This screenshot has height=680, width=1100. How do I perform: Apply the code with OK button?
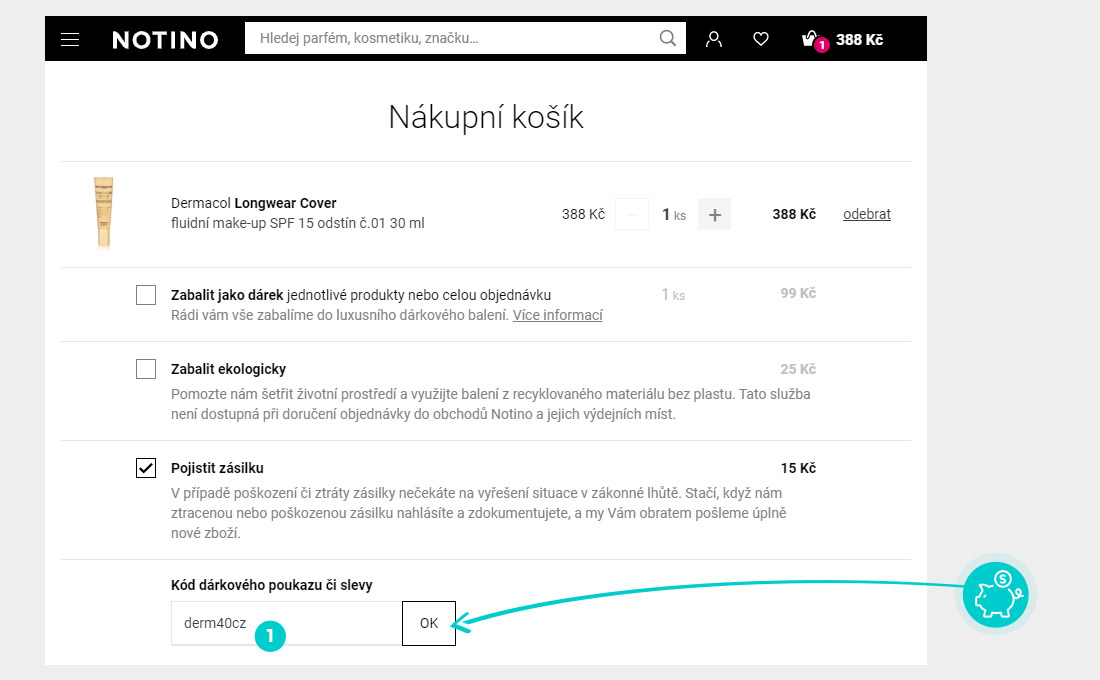[429, 623]
